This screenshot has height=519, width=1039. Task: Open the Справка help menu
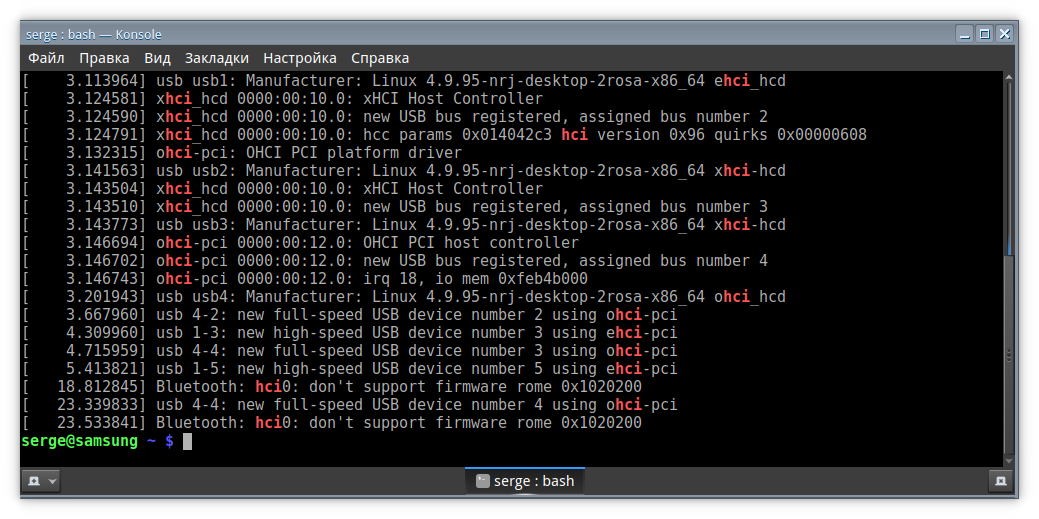click(x=380, y=58)
